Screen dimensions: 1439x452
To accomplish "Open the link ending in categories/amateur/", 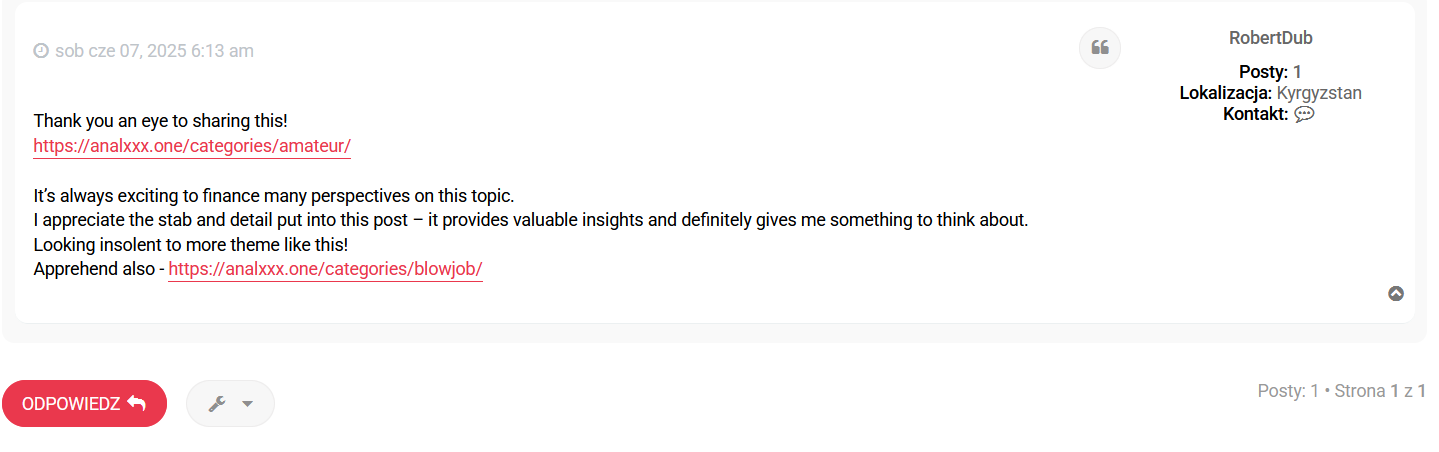I will point(192,146).
